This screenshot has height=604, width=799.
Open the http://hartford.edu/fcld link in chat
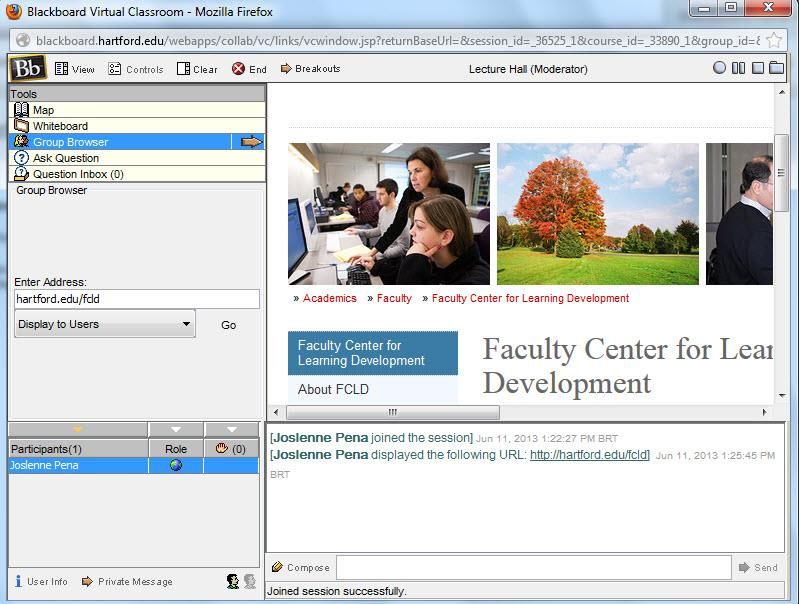[590, 454]
